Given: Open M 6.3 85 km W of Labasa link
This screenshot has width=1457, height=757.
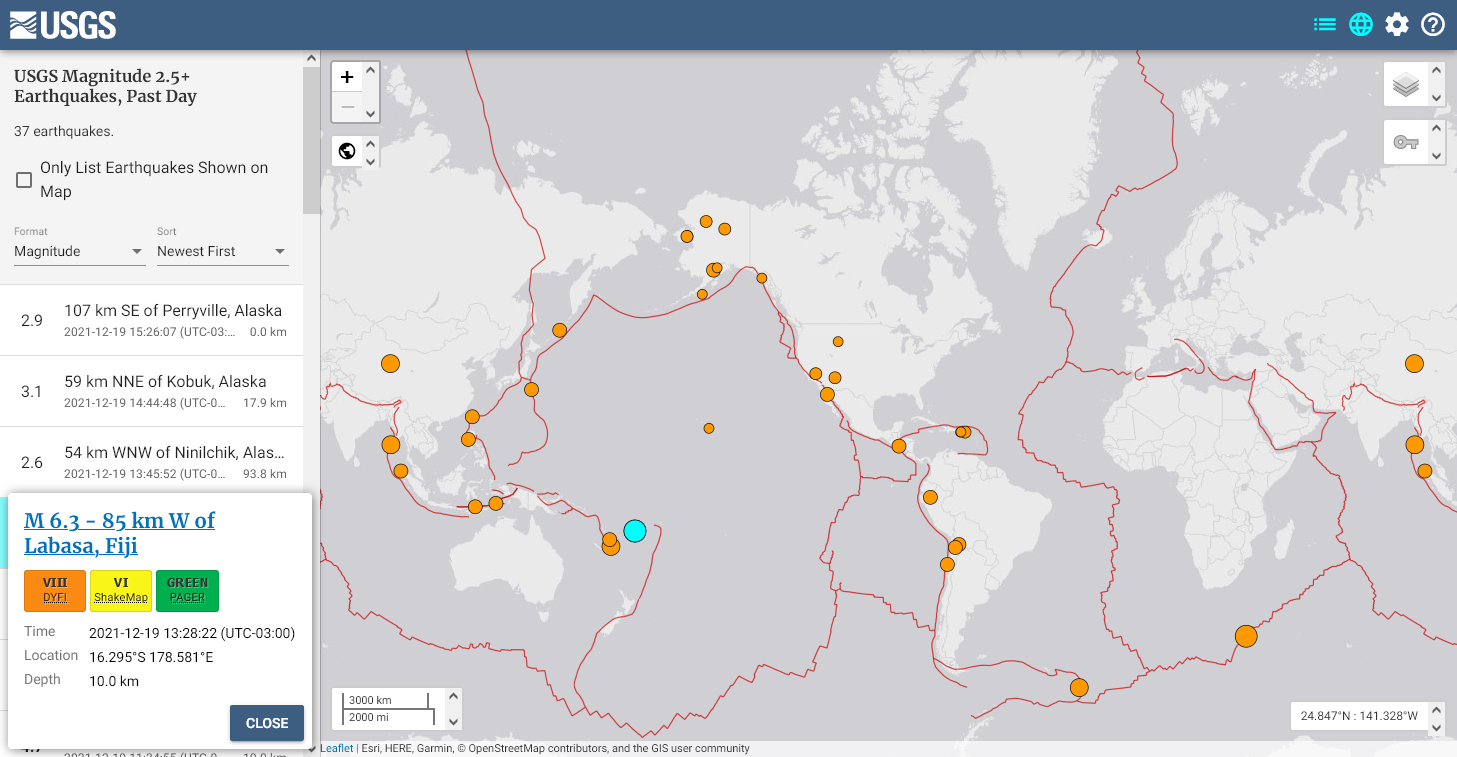Looking at the screenshot, I should [x=119, y=533].
